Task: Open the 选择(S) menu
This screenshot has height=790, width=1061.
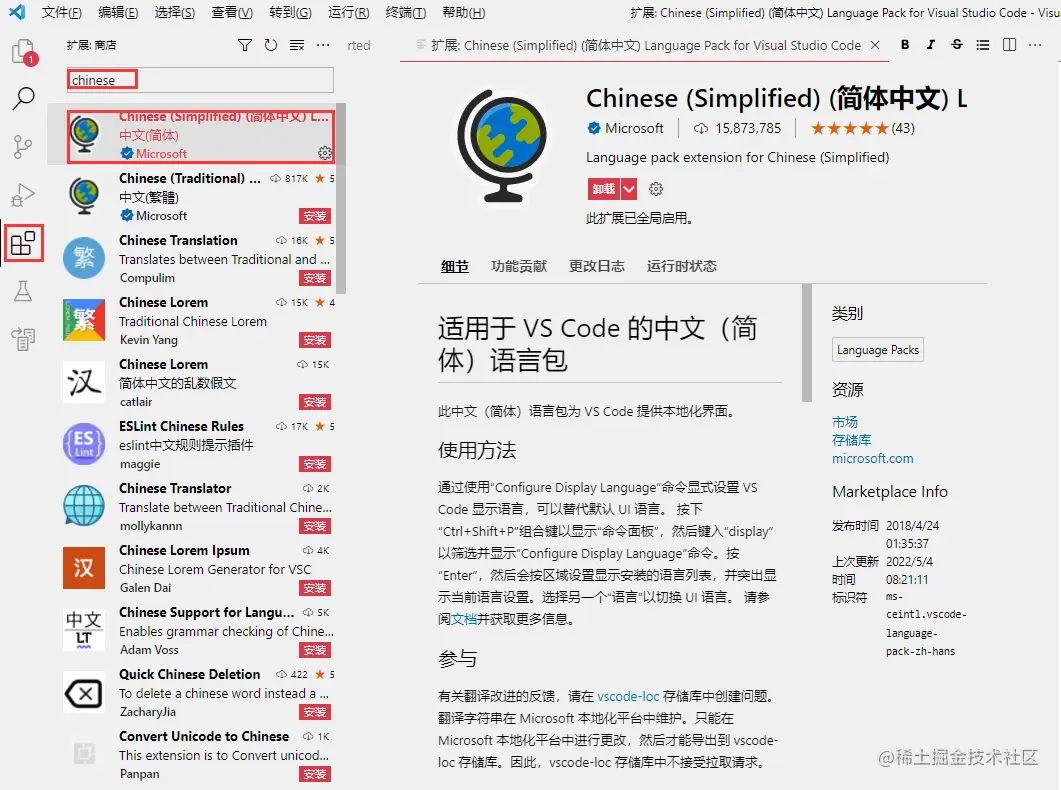Action: pos(175,12)
